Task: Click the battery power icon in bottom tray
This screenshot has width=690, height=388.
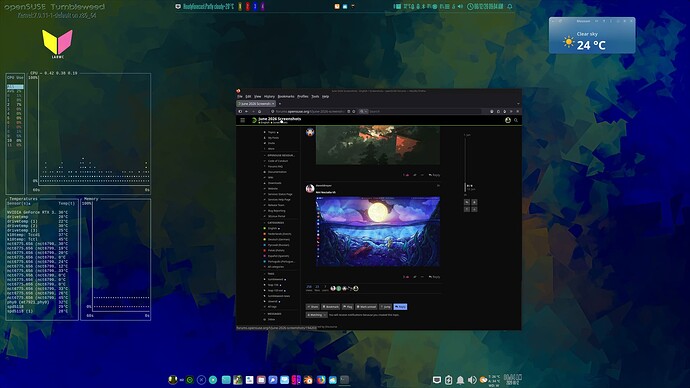Action: tap(448, 380)
